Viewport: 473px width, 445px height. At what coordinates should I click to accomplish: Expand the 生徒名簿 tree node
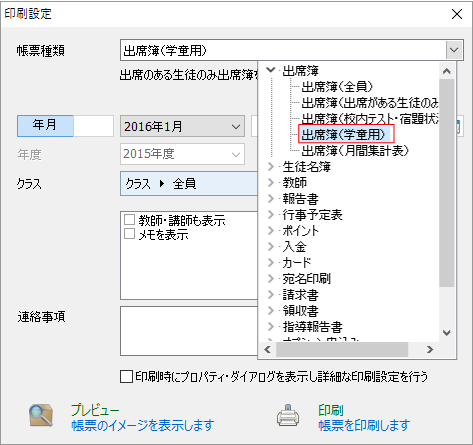pos(271,166)
